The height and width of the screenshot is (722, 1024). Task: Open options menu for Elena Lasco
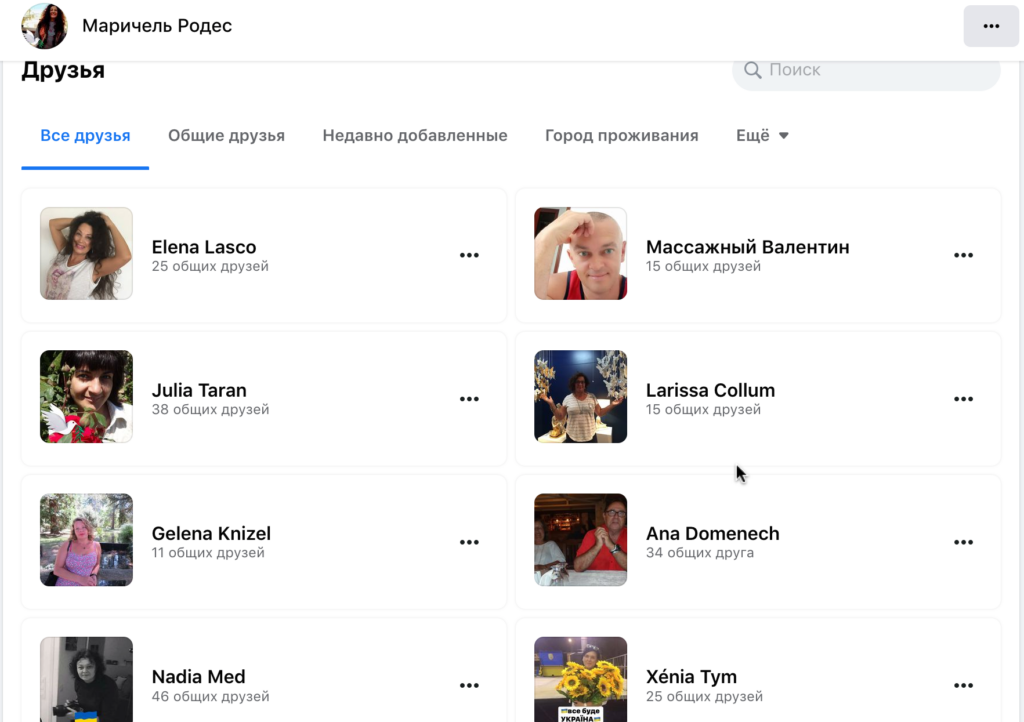tap(469, 255)
